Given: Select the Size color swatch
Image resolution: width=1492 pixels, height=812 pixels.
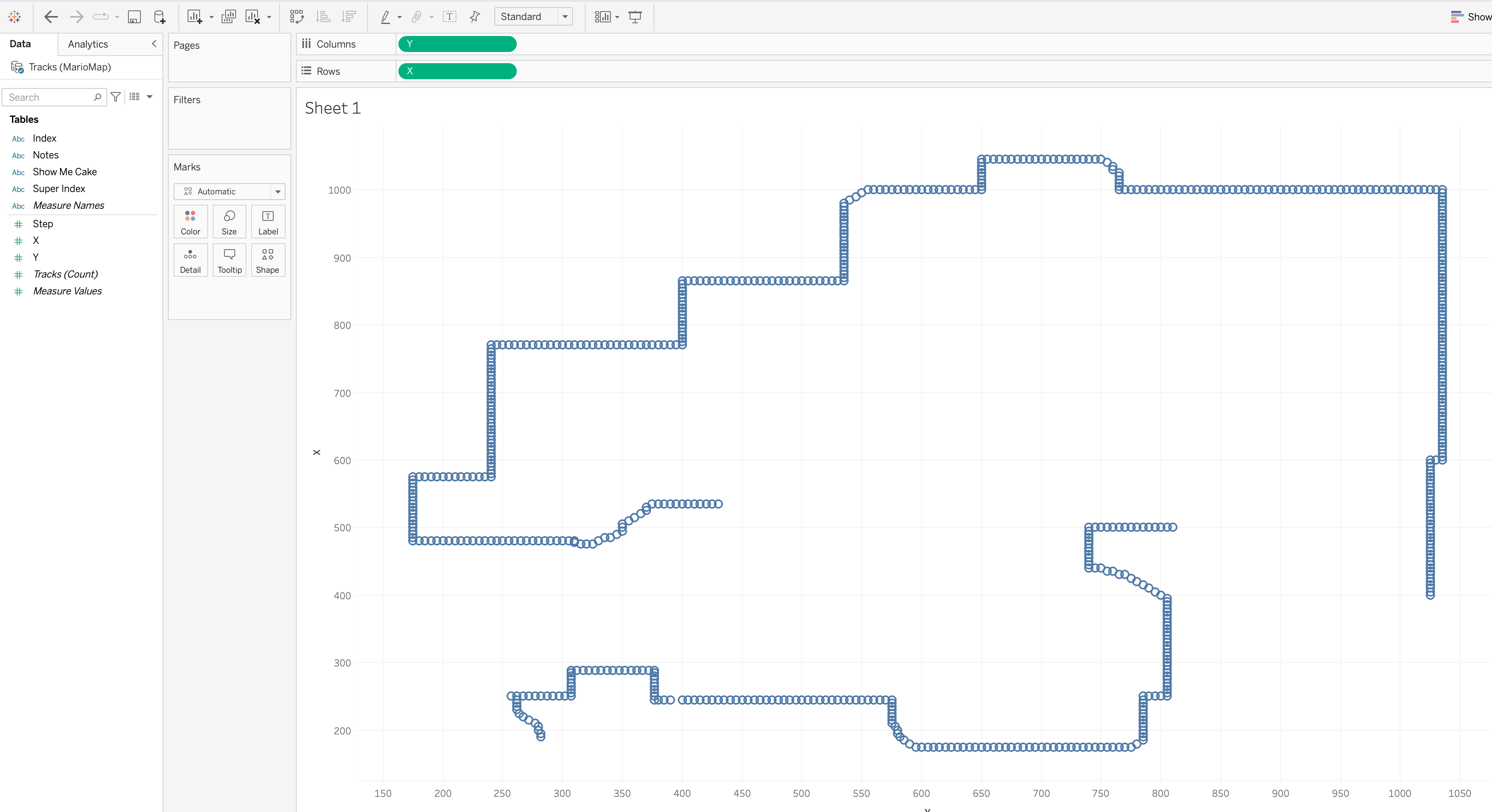Looking at the screenshot, I should click(x=228, y=221).
